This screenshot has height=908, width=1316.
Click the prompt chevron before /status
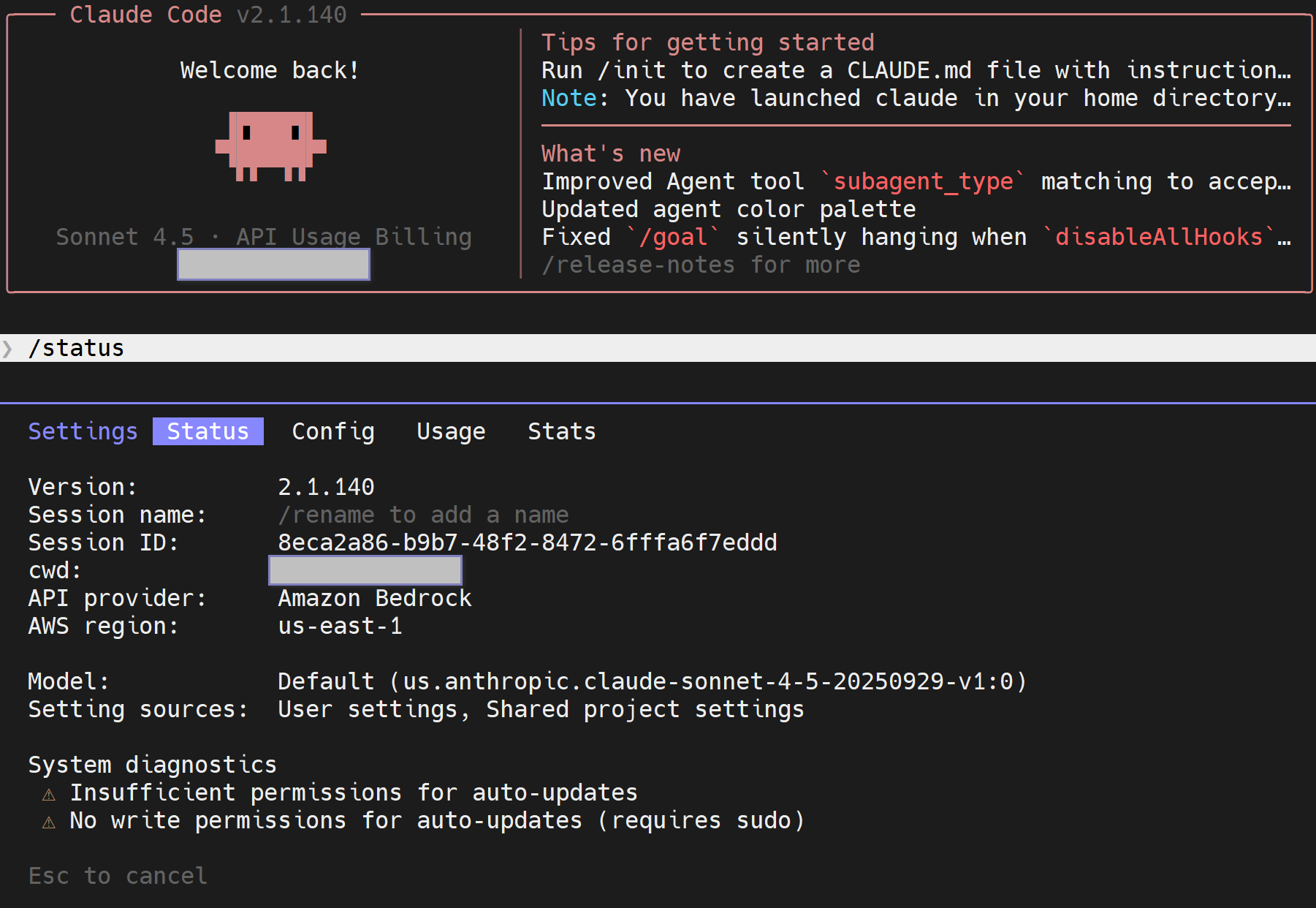[x=7, y=348]
